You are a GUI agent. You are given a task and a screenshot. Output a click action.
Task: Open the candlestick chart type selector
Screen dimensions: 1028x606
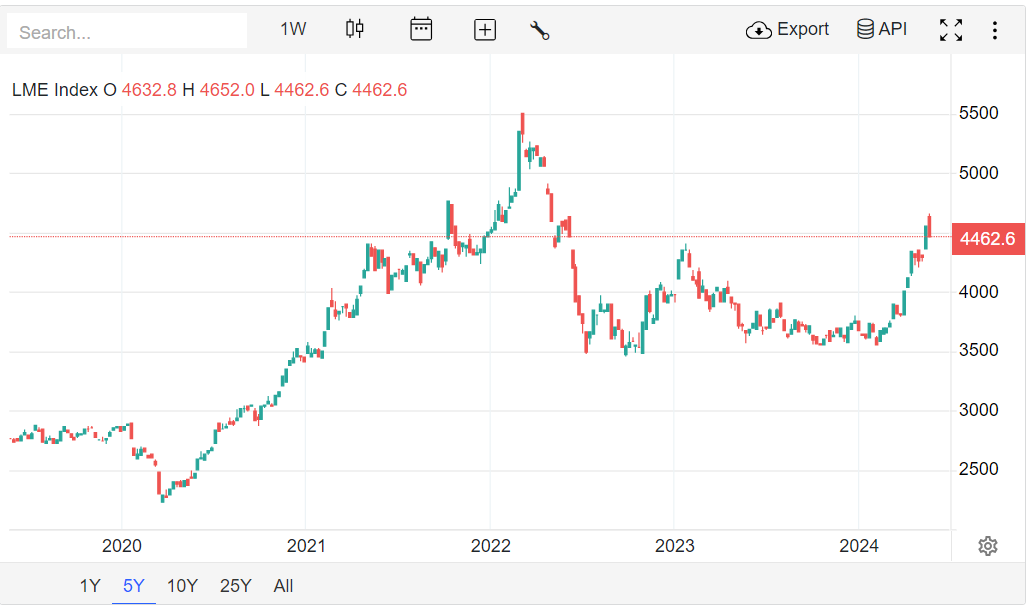[x=355, y=29]
